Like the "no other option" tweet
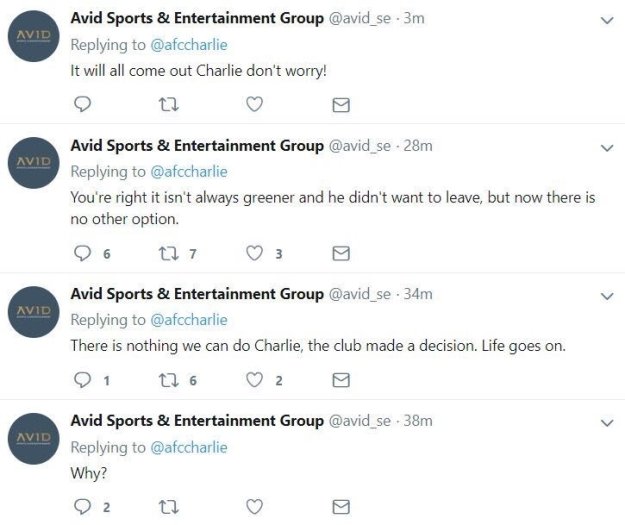Viewport: 625px width, 525px height. [254, 253]
